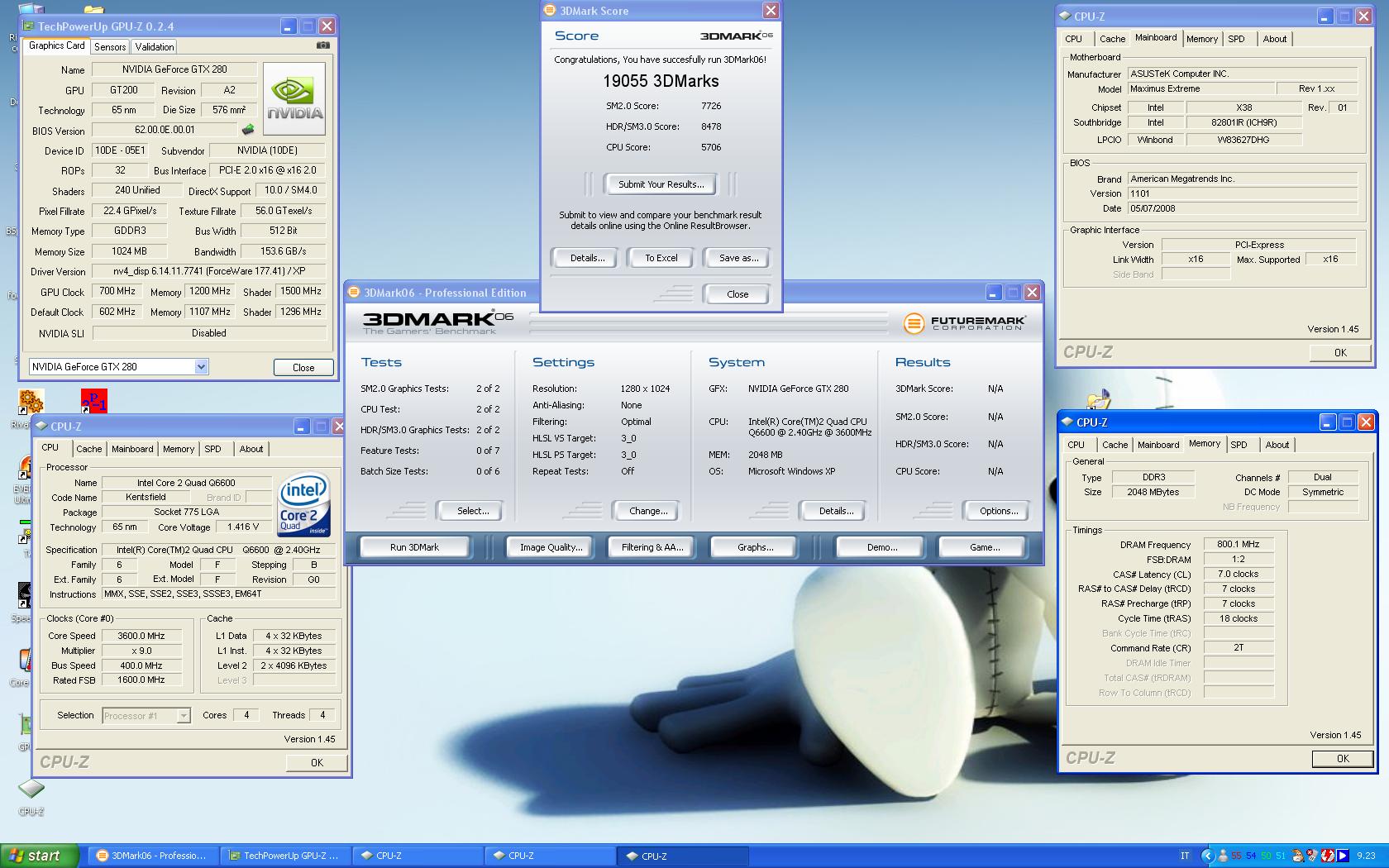Click Save as in 3DMark Score window
This screenshot has height=868, width=1389.
[738, 258]
